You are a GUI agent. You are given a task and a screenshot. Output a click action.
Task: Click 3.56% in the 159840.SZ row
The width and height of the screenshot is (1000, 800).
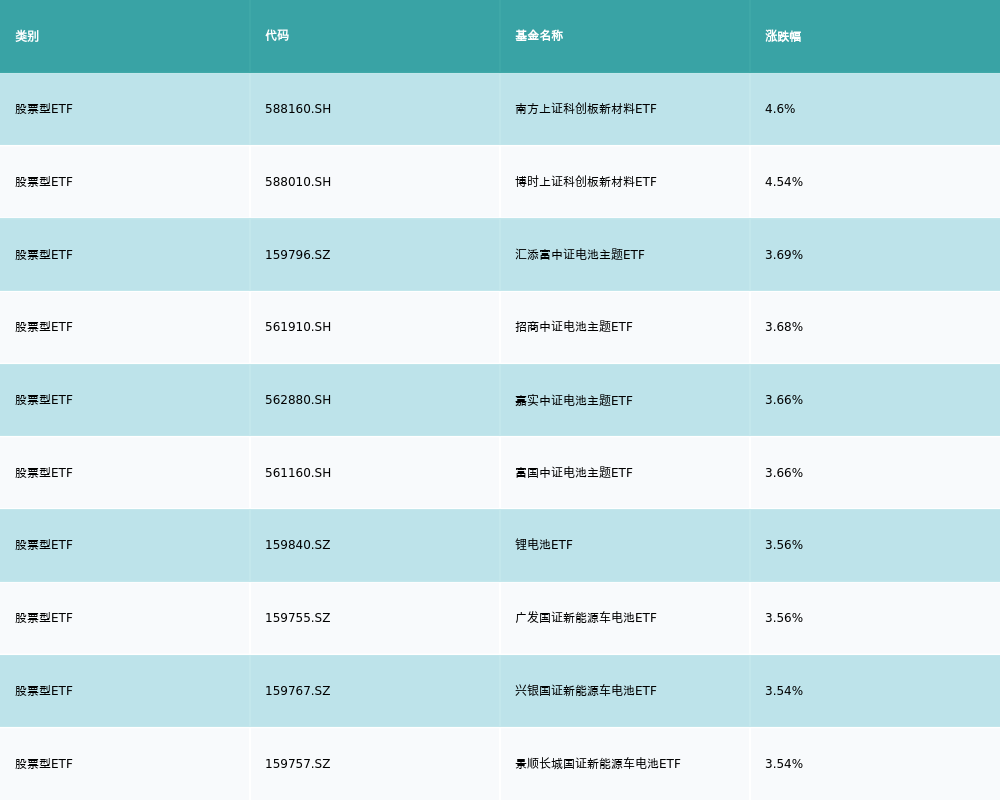784,545
